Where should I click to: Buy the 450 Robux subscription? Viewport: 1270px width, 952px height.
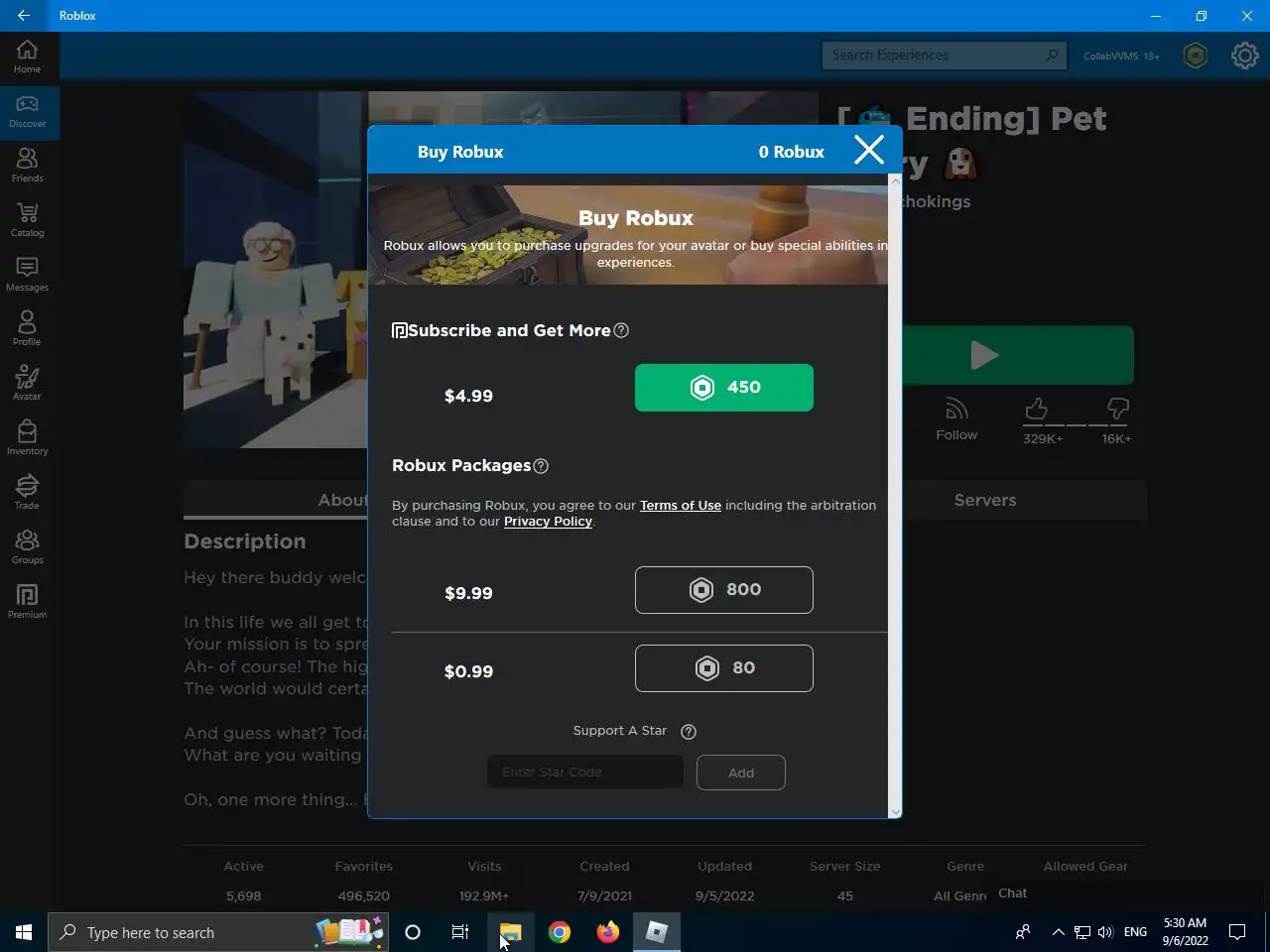pos(724,388)
